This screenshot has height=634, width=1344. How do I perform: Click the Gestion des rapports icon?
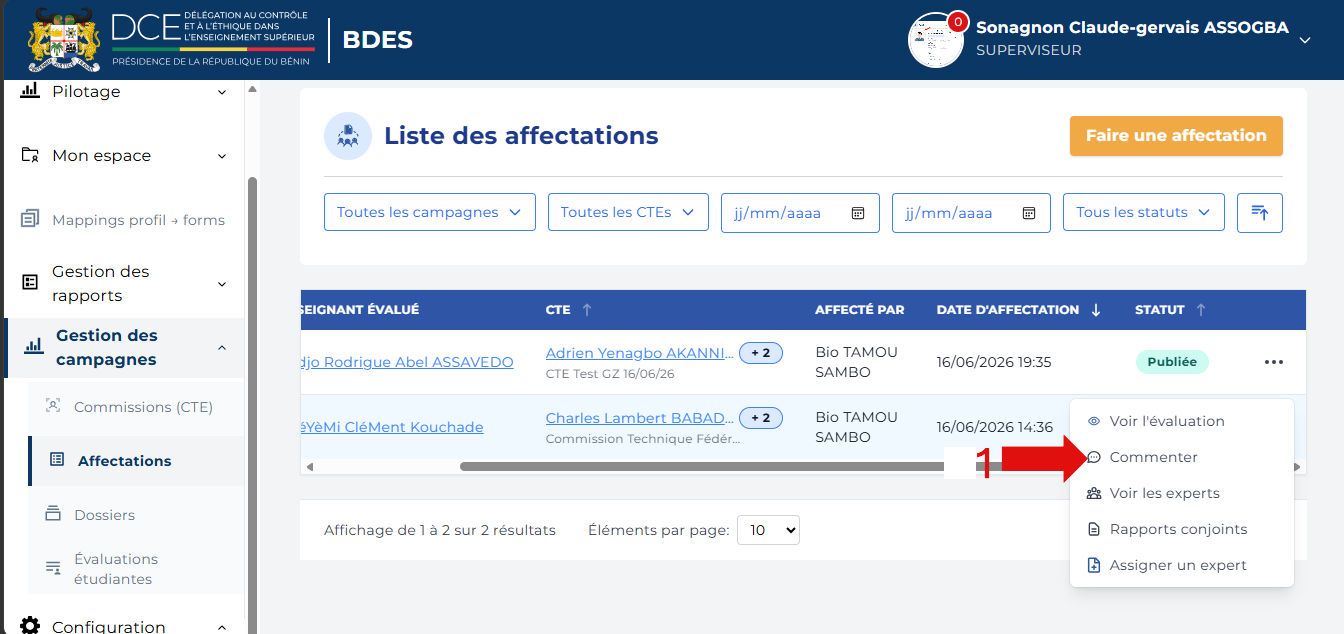[30, 283]
